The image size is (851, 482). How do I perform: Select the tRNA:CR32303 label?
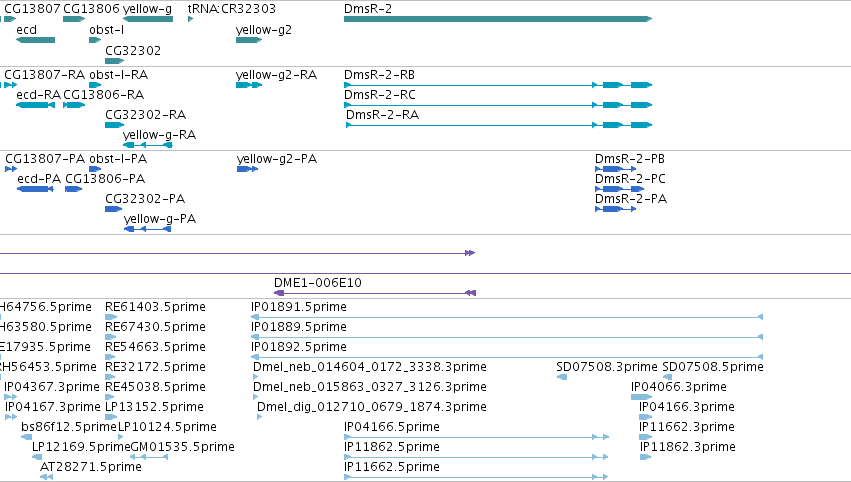click(x=232, y=9)
